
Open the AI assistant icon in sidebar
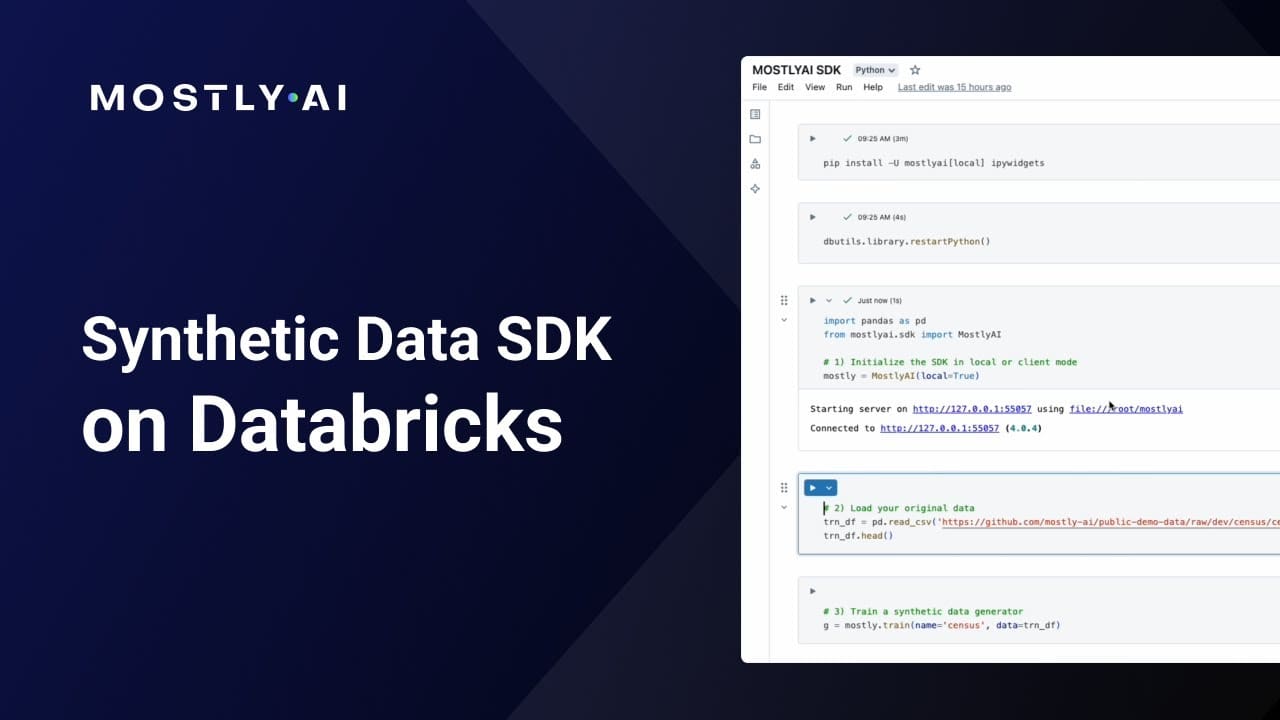click(x=754, y=188)
